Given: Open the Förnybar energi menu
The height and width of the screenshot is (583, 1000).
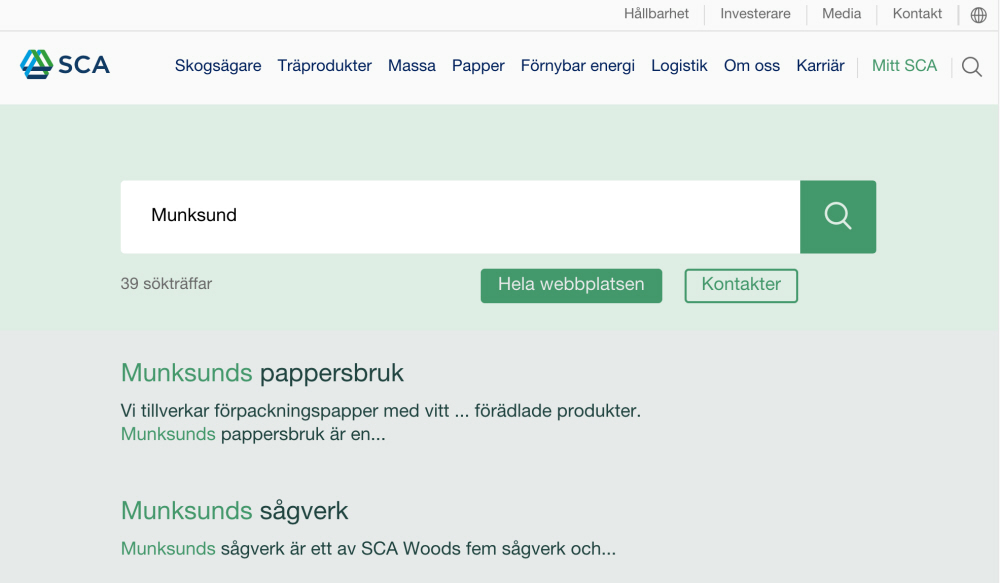Looking at the screenshot, I should pyautogui.click(x=578, y=66).
